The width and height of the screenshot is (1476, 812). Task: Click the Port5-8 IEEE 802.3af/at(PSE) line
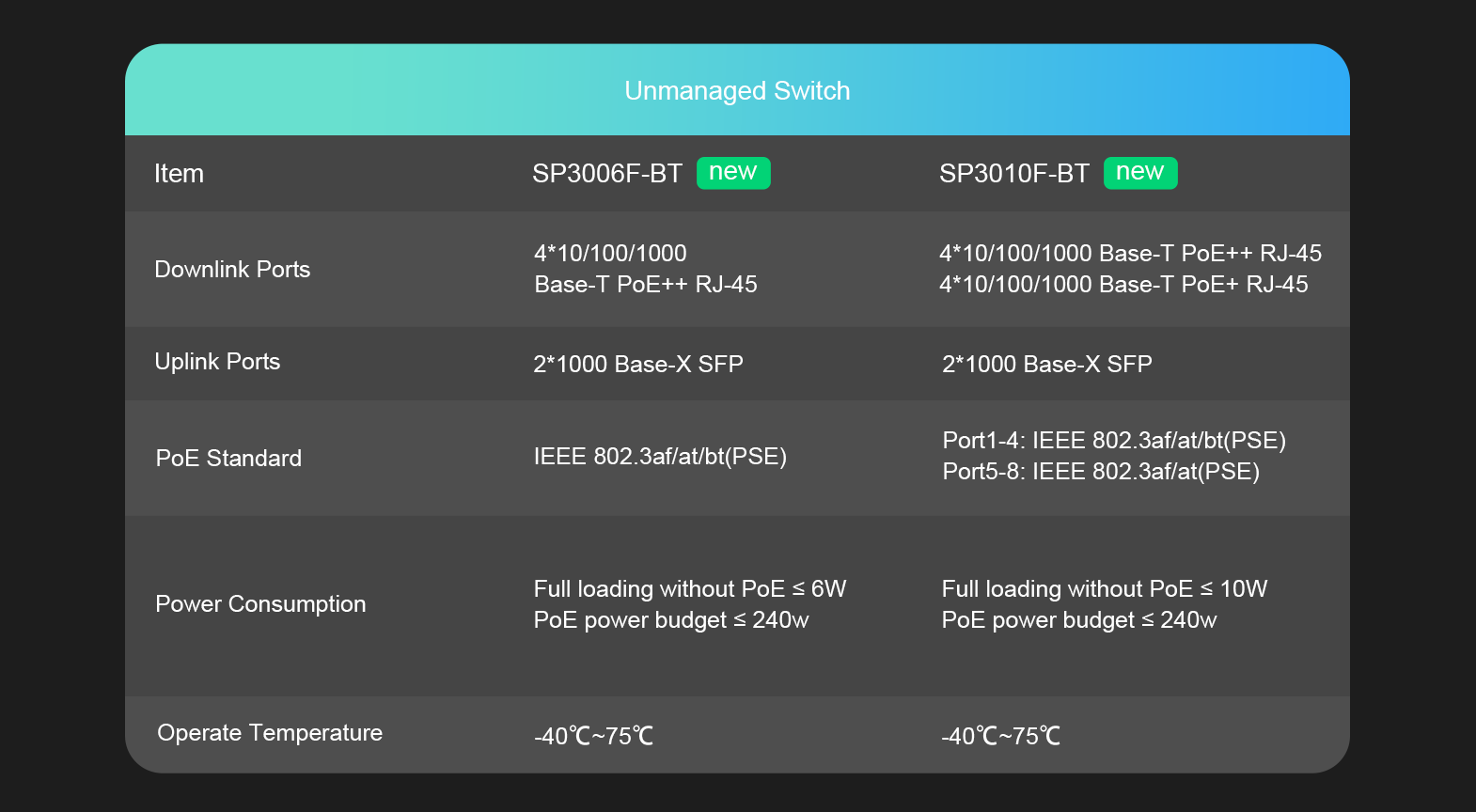tap(1101, 472)
